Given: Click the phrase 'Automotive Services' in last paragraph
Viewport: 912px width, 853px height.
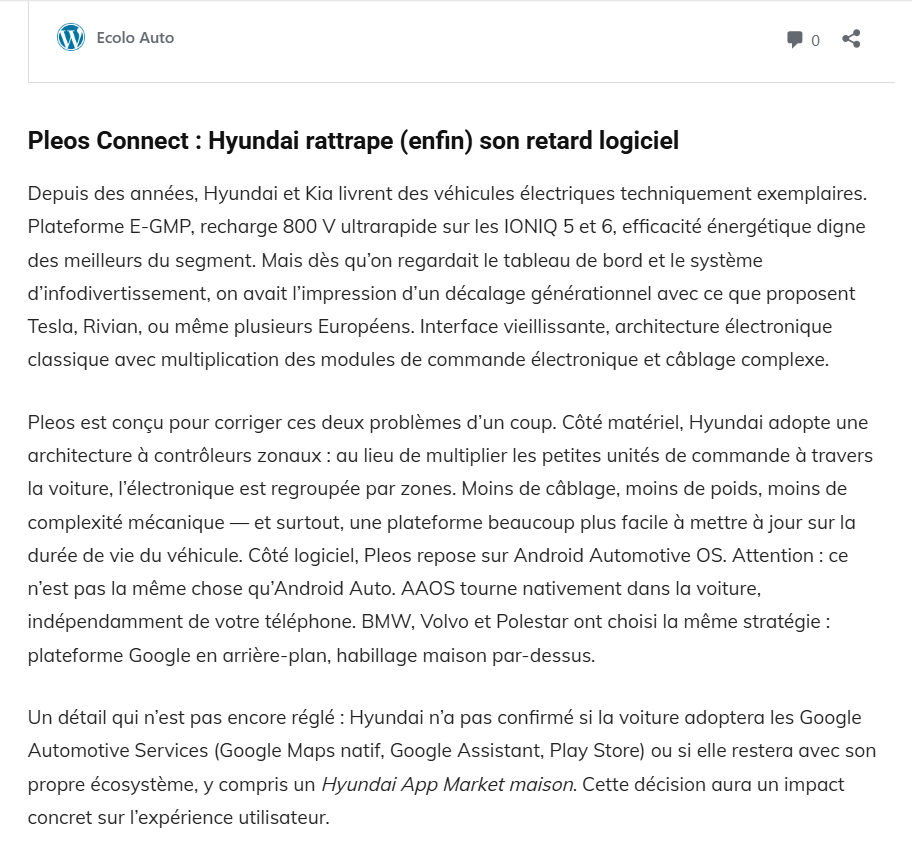Looking at the screenshot, I should click(116, 750).
